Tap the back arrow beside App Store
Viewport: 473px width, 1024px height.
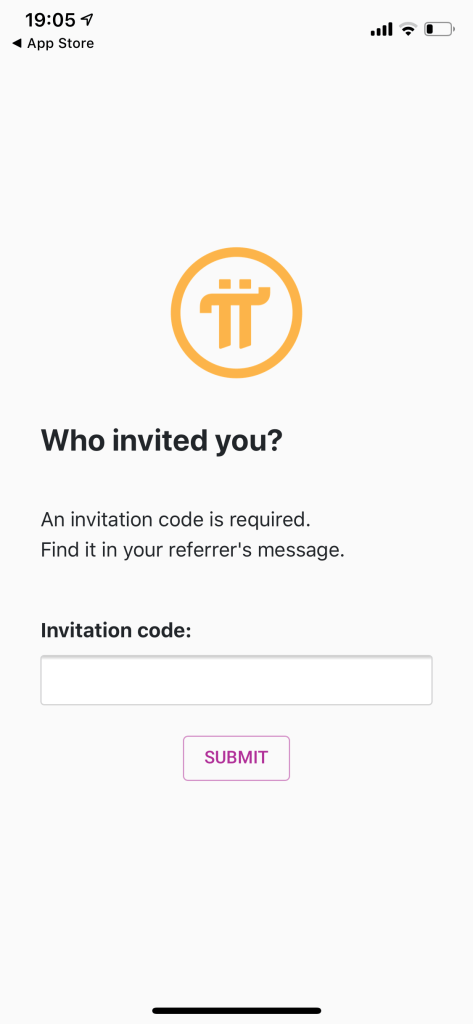pos(16,44)
